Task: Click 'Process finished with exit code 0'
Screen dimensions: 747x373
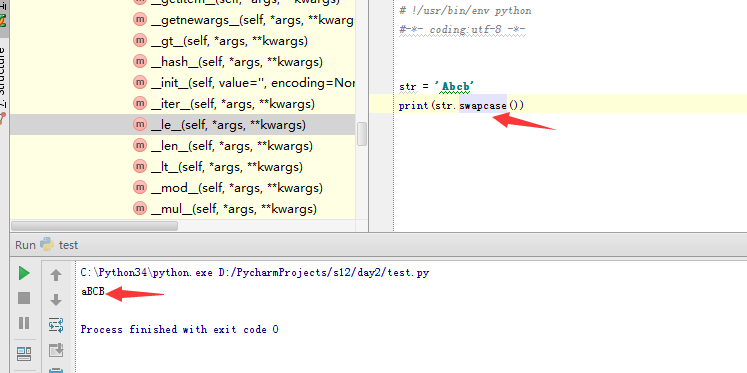Action: tap(179, 329)
